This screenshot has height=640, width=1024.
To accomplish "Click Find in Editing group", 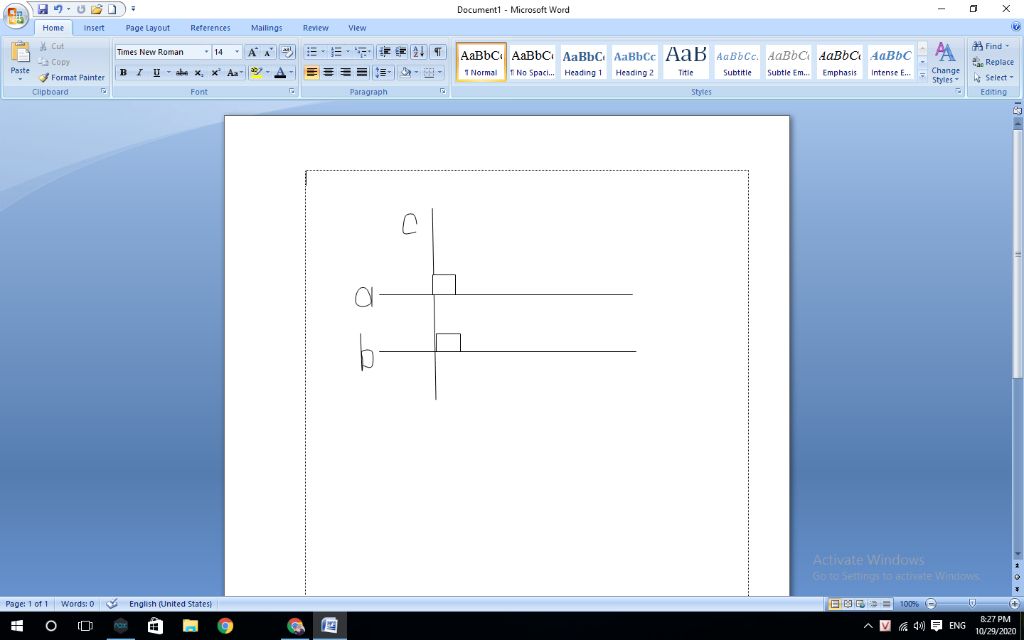I will click(991, 46).
